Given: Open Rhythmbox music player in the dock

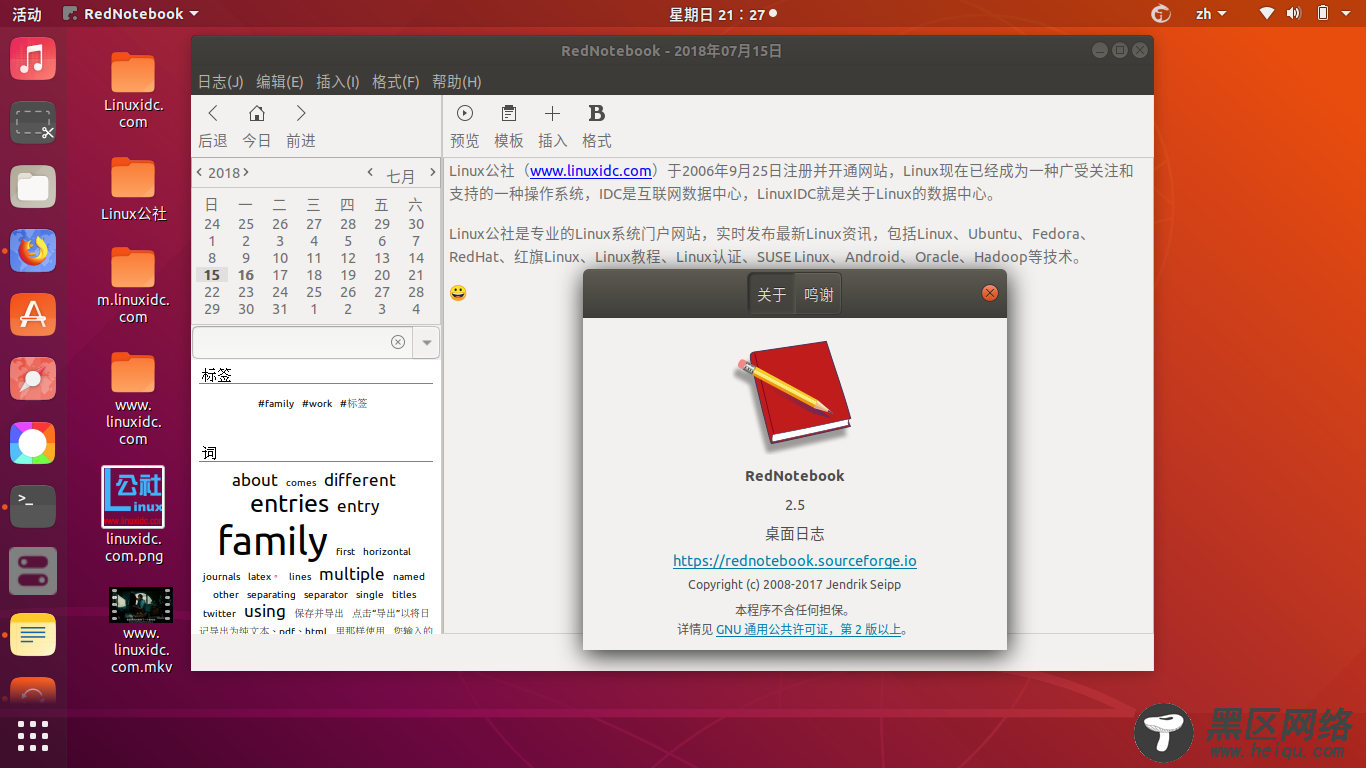Looking at the screenshot, I should click(x=33, y=59).
